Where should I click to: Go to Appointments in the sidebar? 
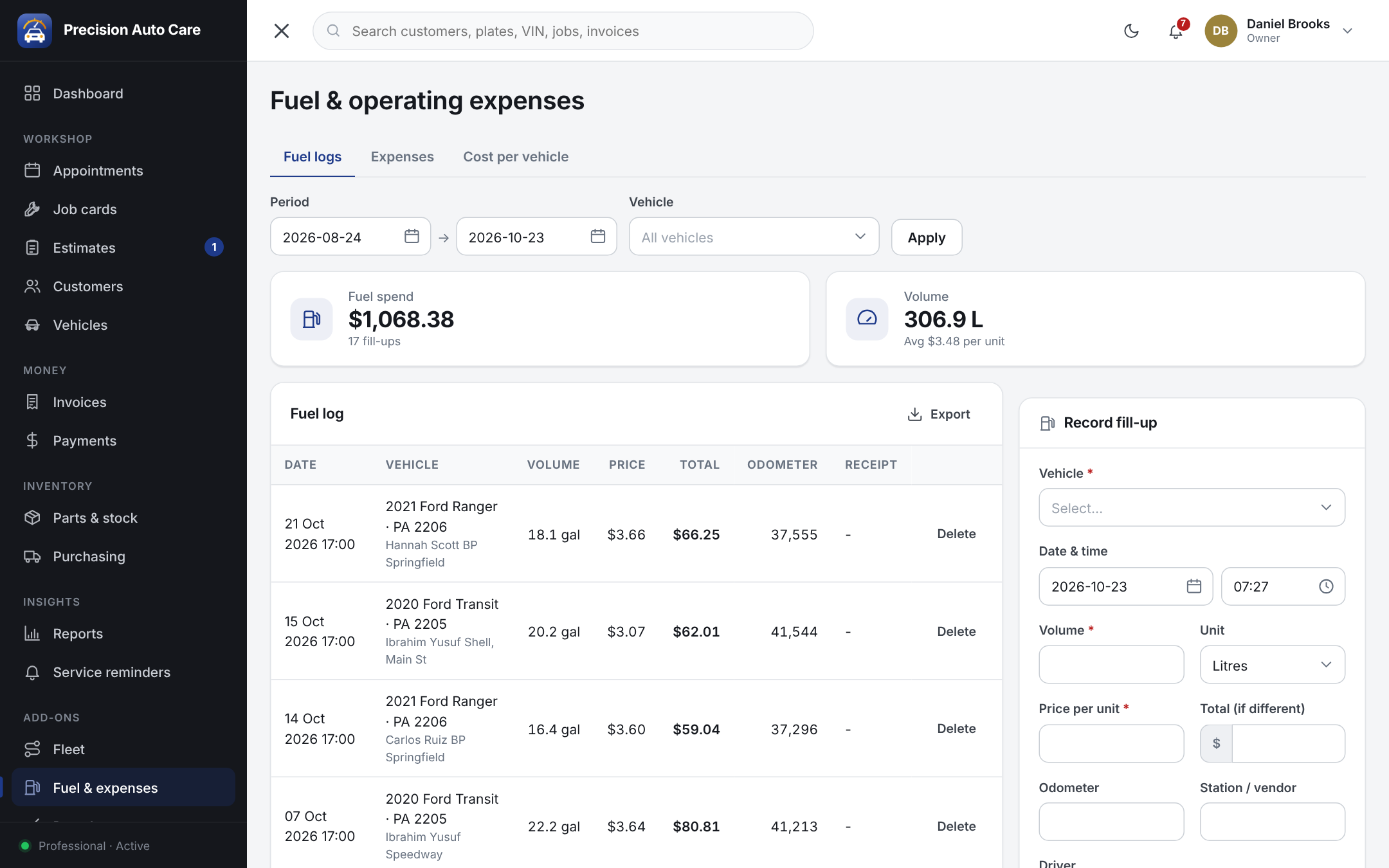[x=123, y=170]
